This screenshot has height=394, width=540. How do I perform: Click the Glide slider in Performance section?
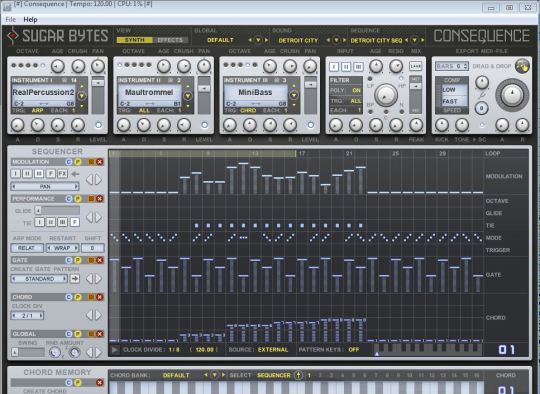(x=58, y=210)
